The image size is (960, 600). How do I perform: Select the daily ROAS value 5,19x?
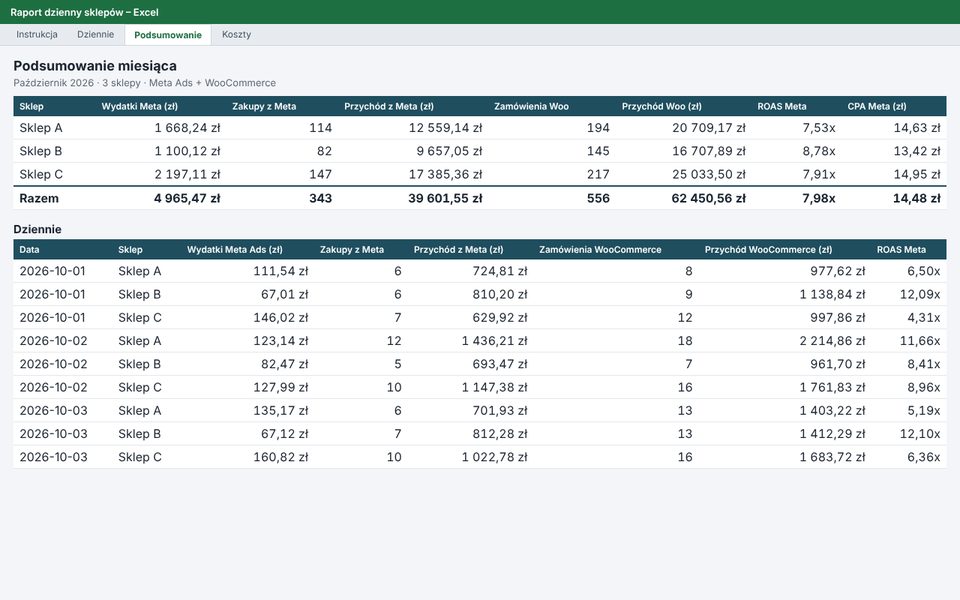tap(923, 411)
